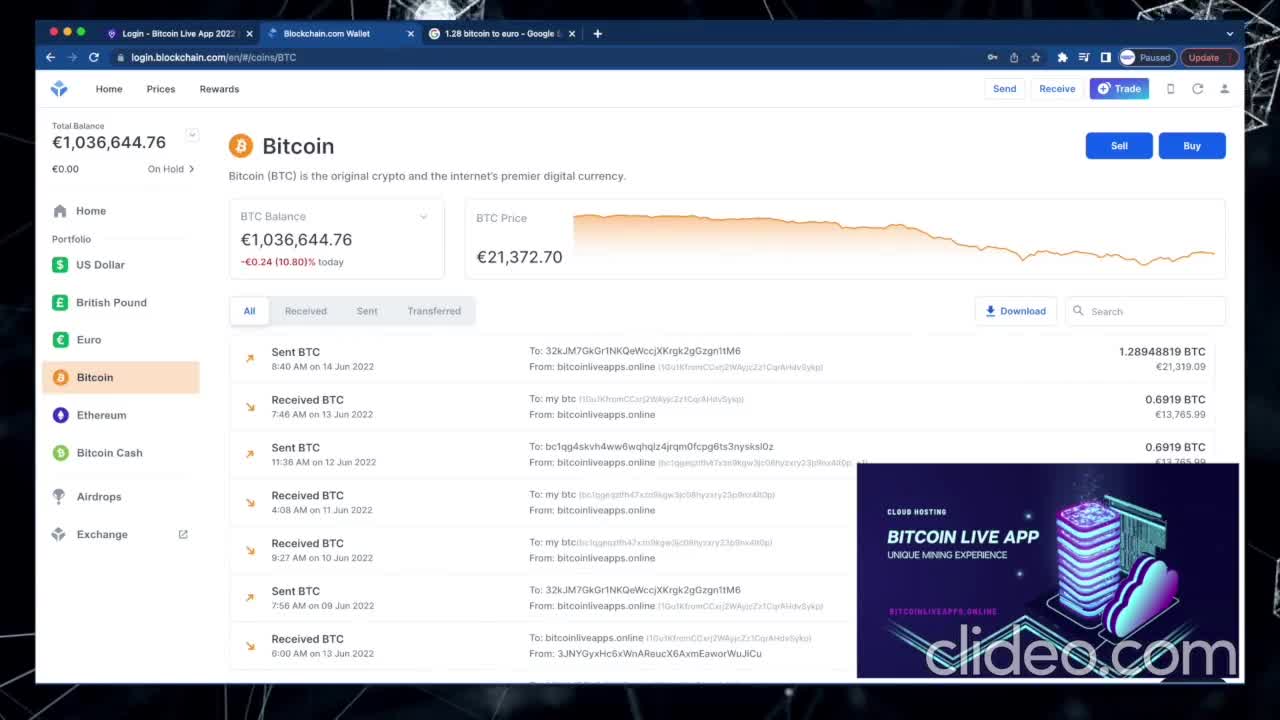The image size is (1280, 720).
Task: Expand the Total Balance dropdown chevron
Action: [x=192, y=134]
